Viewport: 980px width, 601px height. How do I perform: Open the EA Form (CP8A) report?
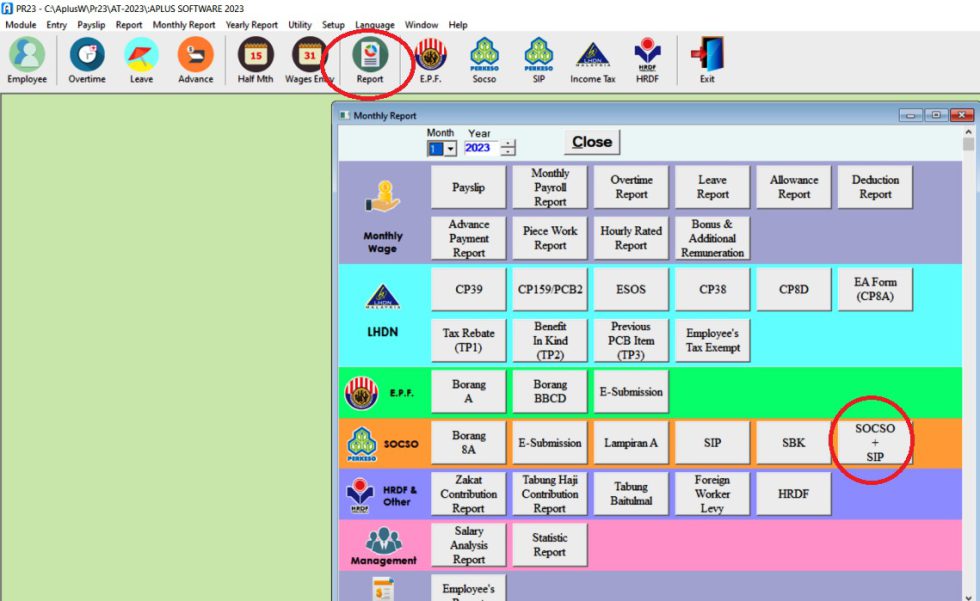click(x=874, y=289)
